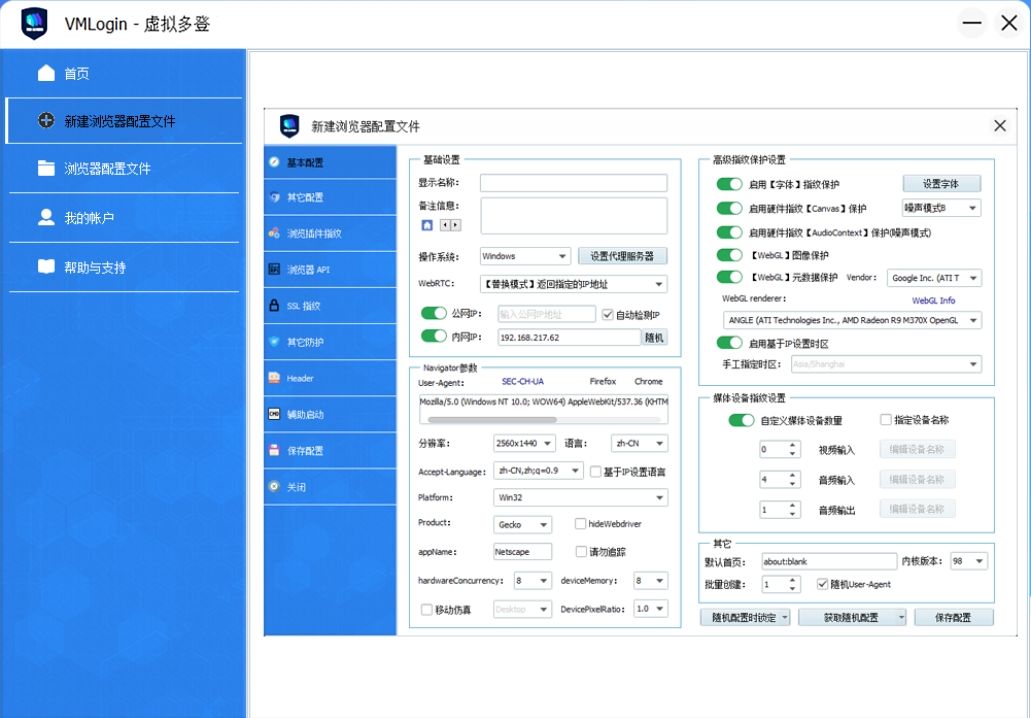Screen dimensions: 1031x718
Task: Click the plus icon for 新建浏览器配置文件
Action: (x=46, y=121)
